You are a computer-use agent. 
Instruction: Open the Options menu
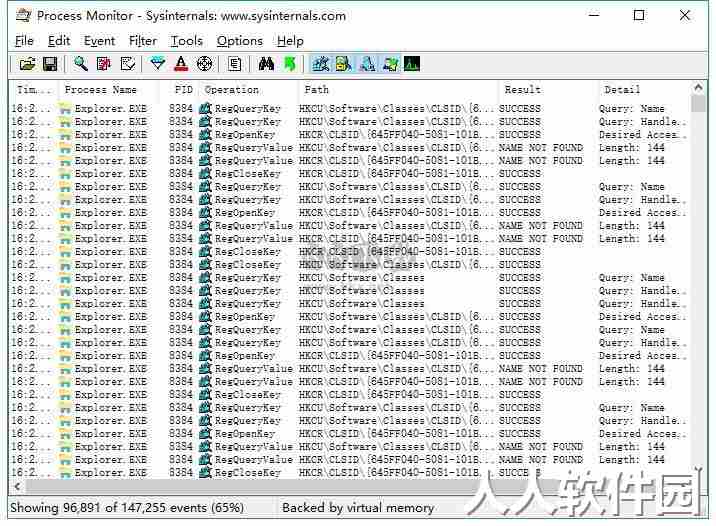[240, 41]
